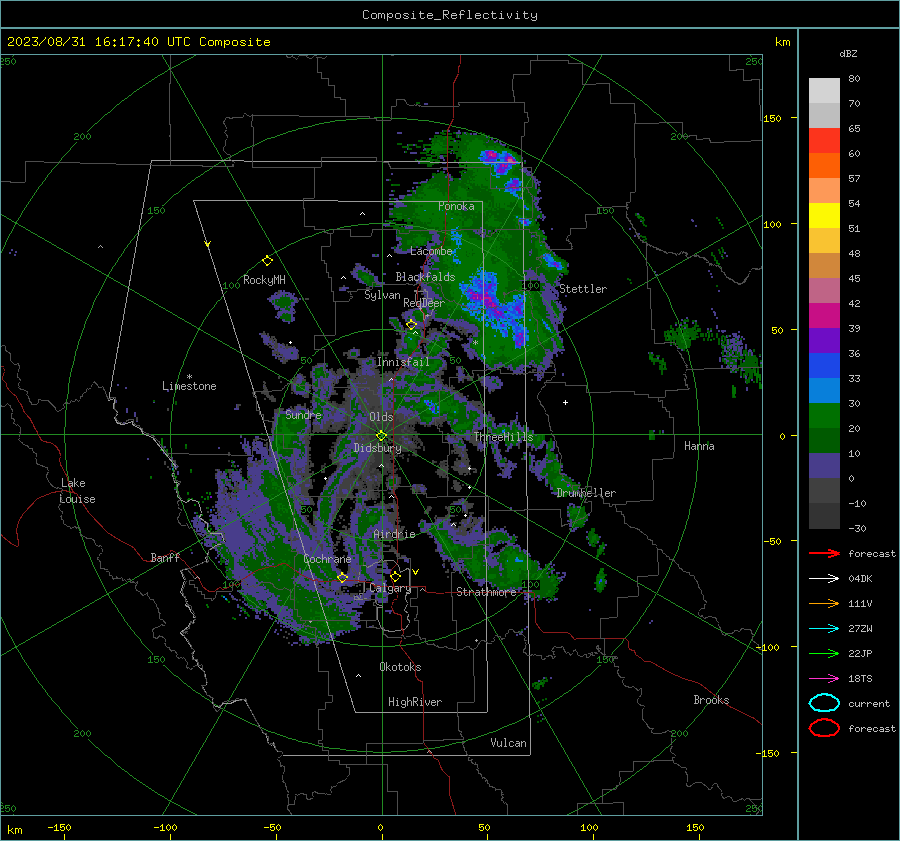Click the yellow radar-site diamond above Didsbury

click(x=381, y=436)
